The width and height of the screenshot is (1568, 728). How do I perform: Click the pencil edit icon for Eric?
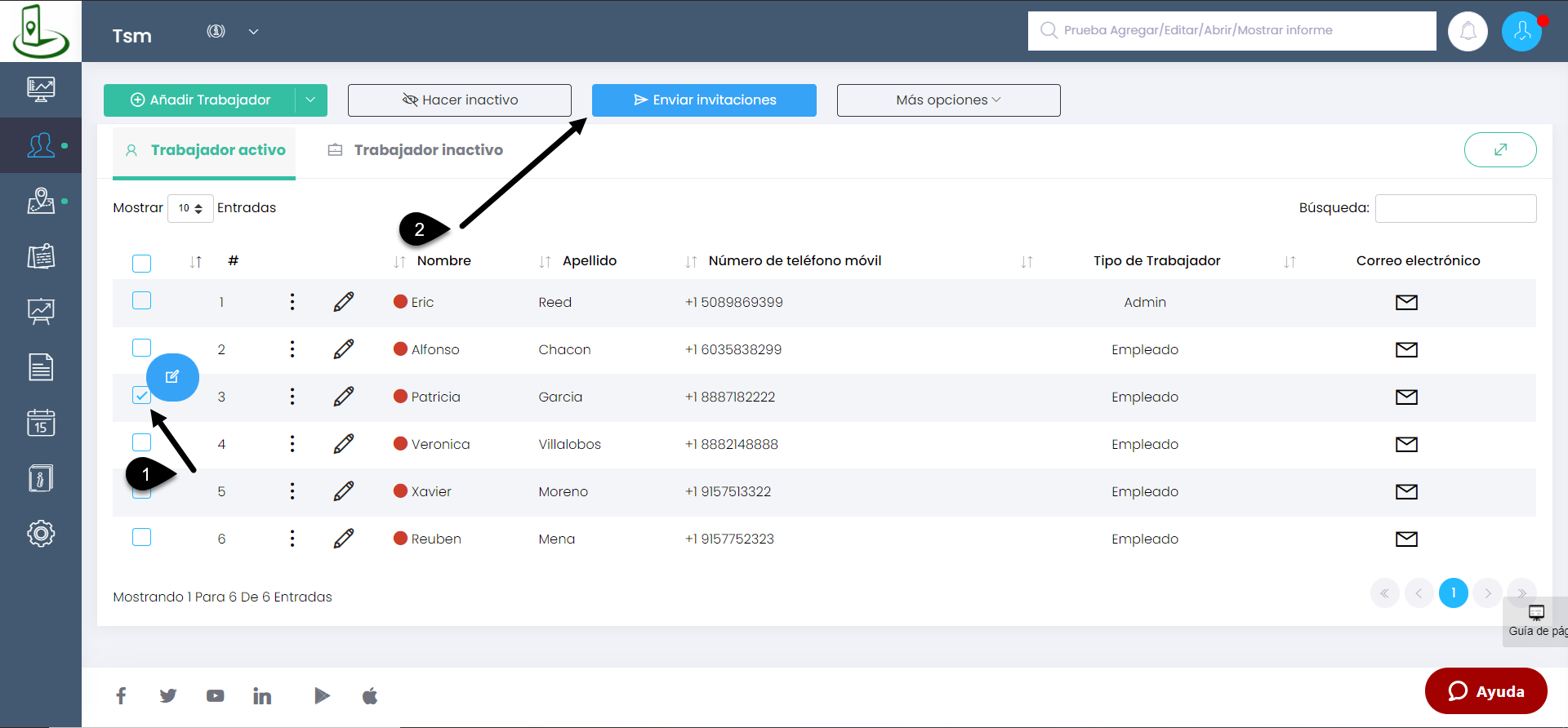coord(344,302)
